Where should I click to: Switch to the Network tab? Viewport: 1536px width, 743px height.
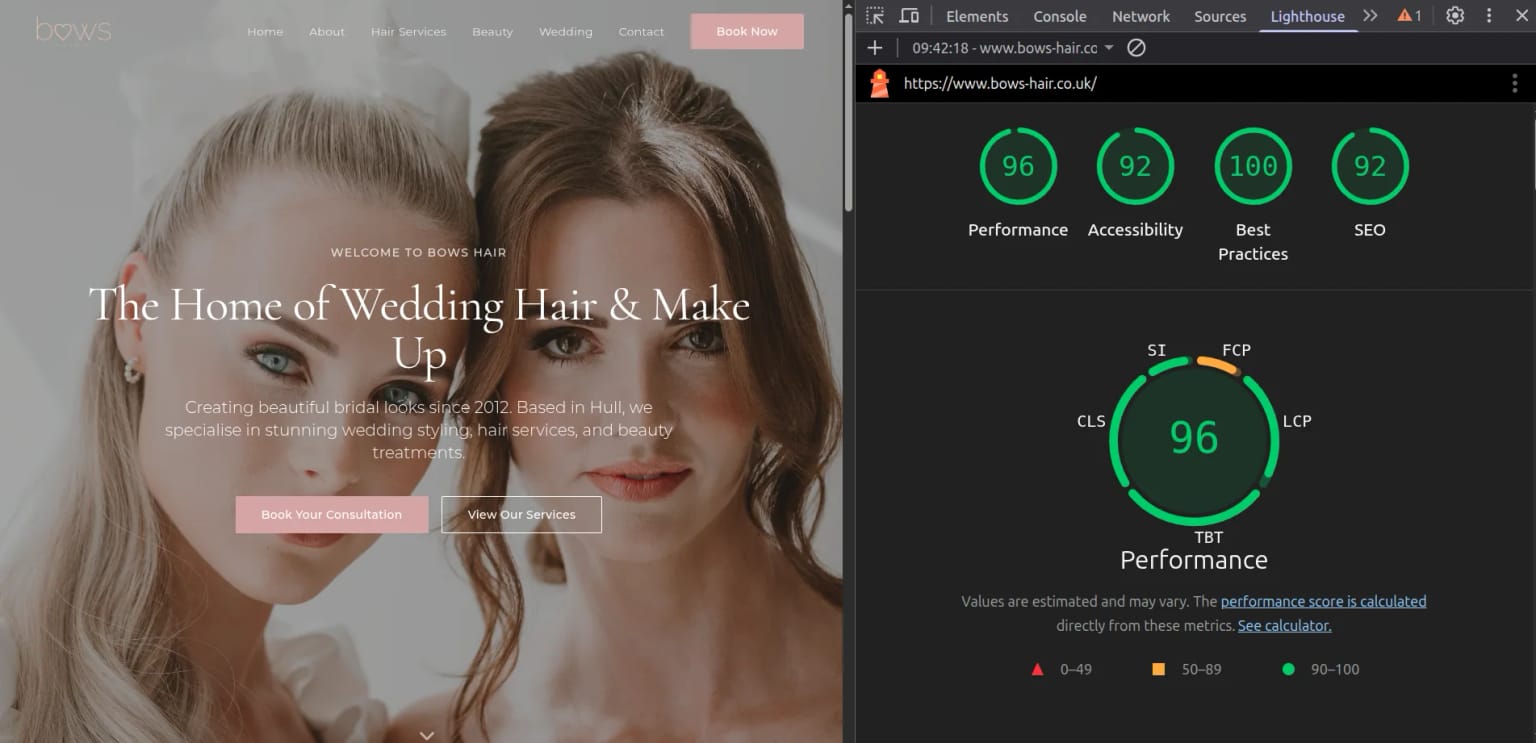coord(1140,16)
